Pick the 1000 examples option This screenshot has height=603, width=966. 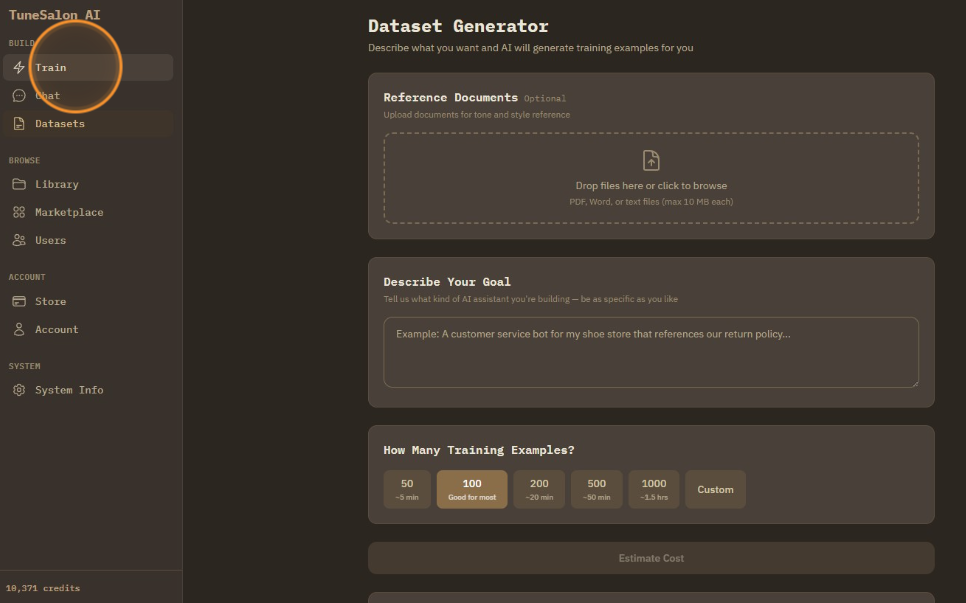[654, 489]
